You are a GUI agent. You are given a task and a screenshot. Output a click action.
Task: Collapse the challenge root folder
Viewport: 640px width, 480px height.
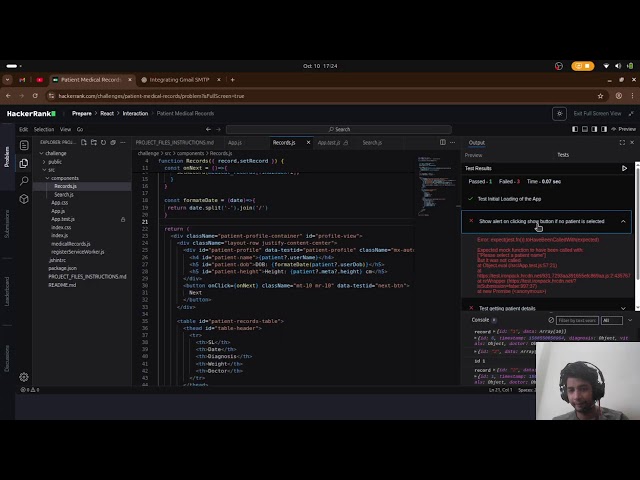56,153
